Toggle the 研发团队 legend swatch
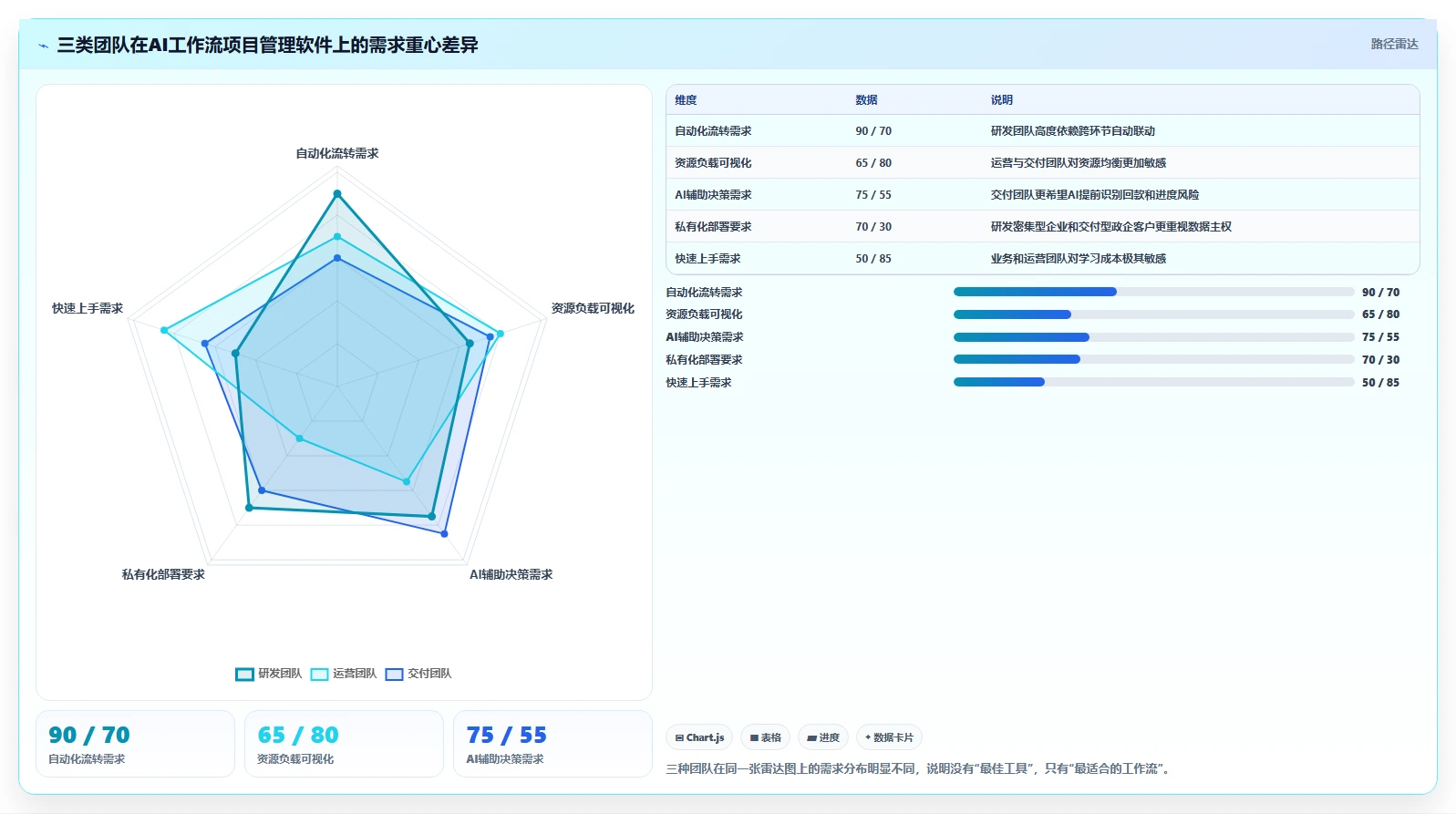Viewport: 1456px width, 814px height. click(244, 675)
